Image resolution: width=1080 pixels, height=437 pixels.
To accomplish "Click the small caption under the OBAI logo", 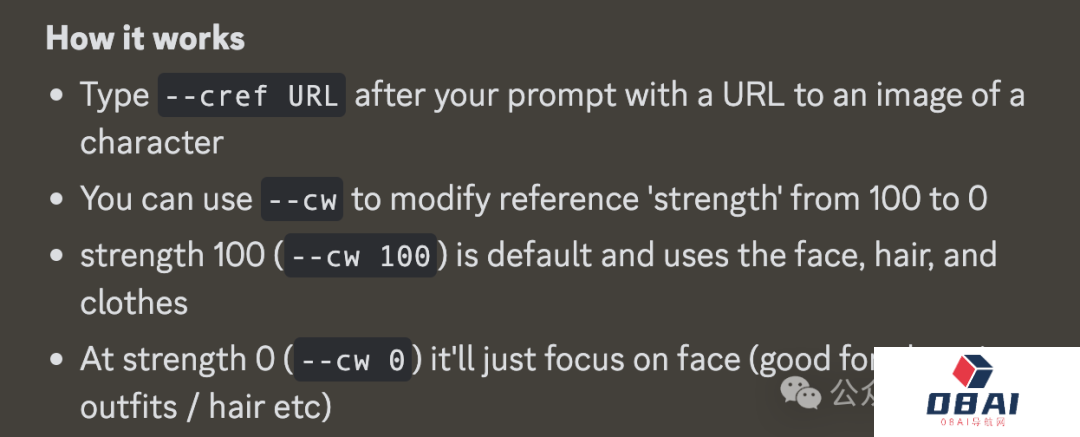I will 973,424.
